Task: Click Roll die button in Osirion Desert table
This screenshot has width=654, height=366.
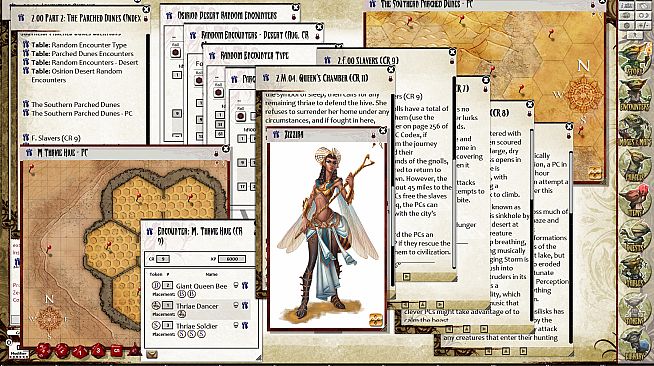Action: point(176,53)
